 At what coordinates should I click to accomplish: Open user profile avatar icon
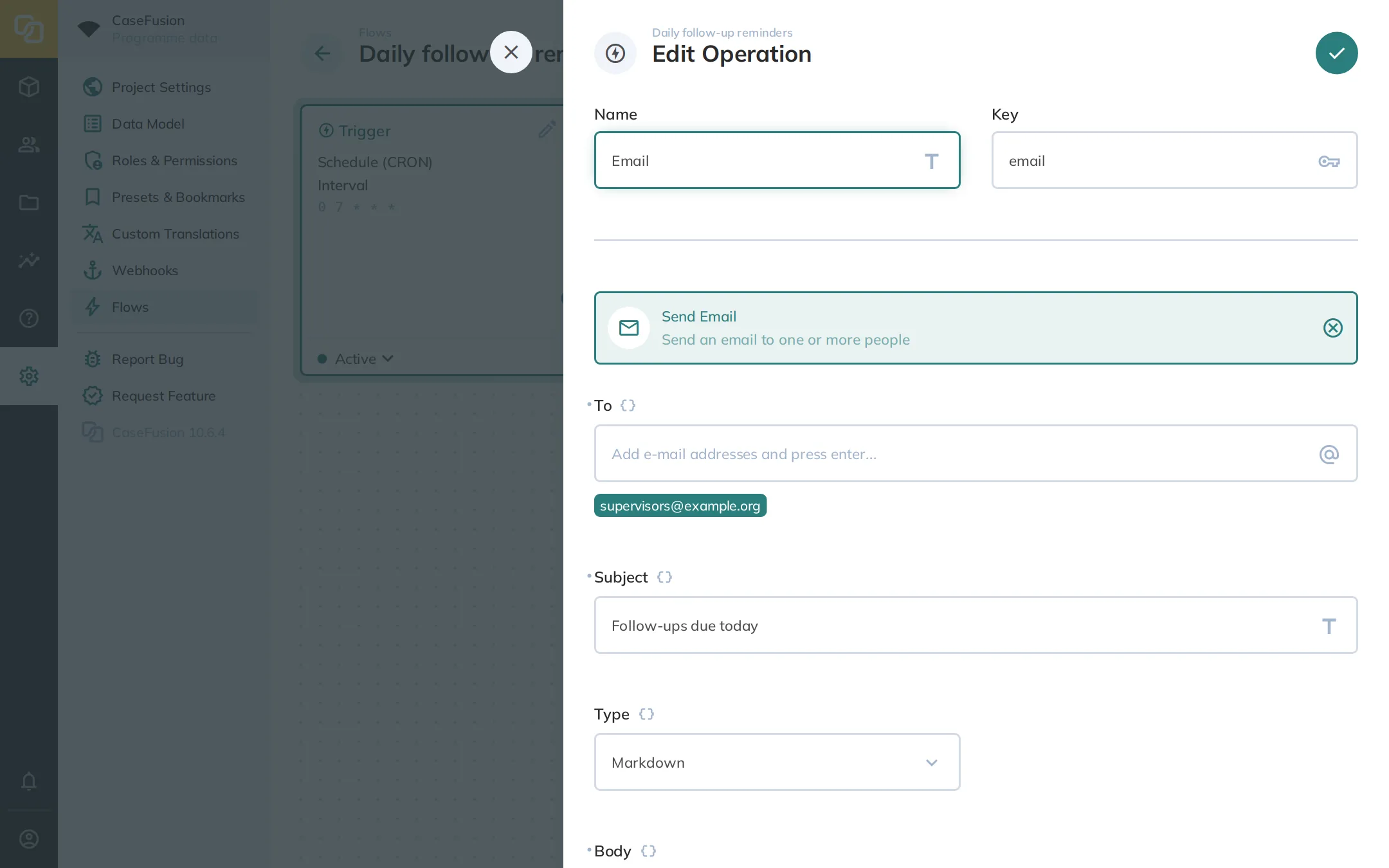(29, 839)
